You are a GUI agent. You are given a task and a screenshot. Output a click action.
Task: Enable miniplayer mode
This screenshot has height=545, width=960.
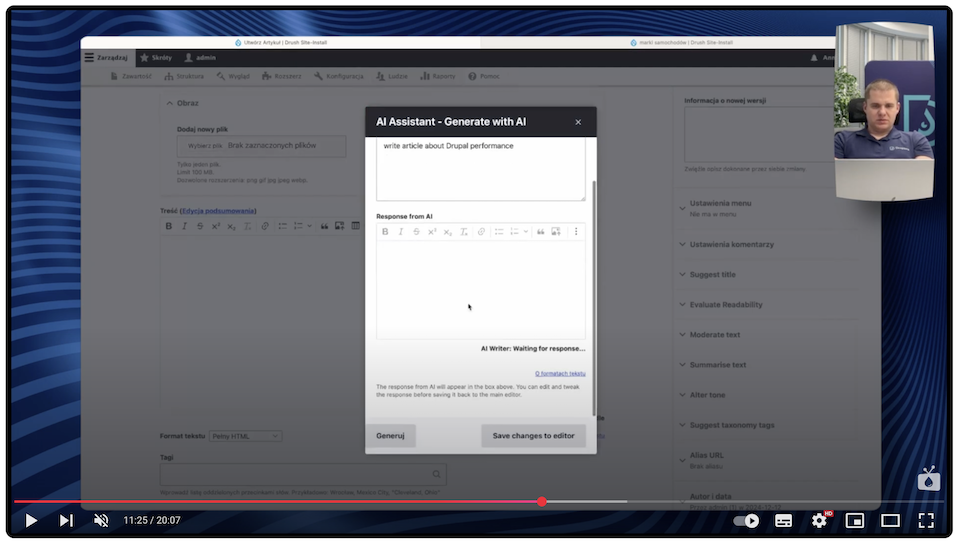[x=854, y=521]
